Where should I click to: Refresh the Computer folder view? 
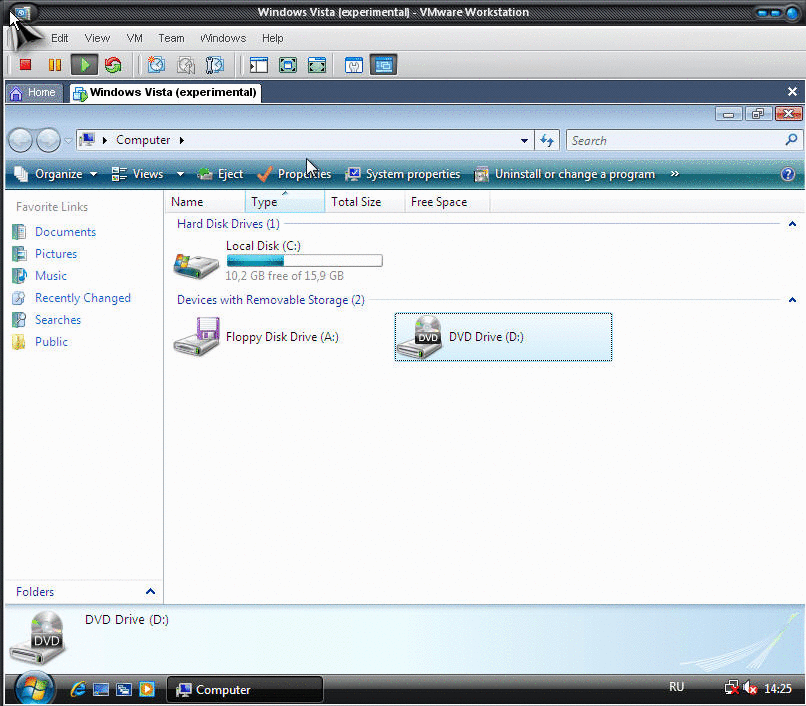[547, 140]
